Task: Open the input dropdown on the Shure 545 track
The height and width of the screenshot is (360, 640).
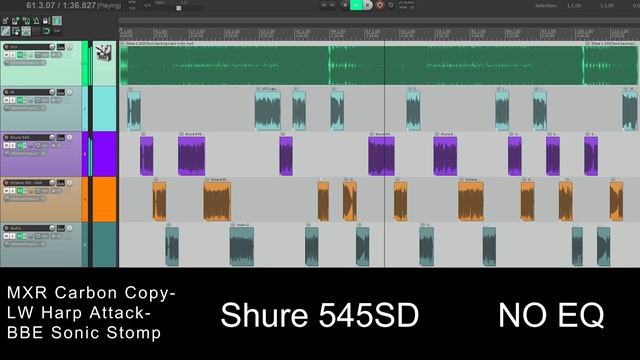Action: click(x=25, y=153)
